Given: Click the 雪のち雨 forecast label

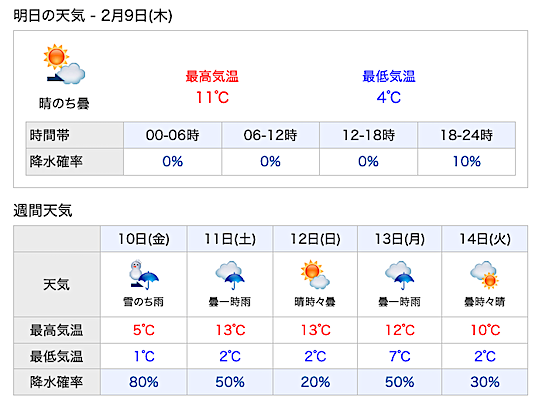Looking at the screenshot, I should [144, 302].
